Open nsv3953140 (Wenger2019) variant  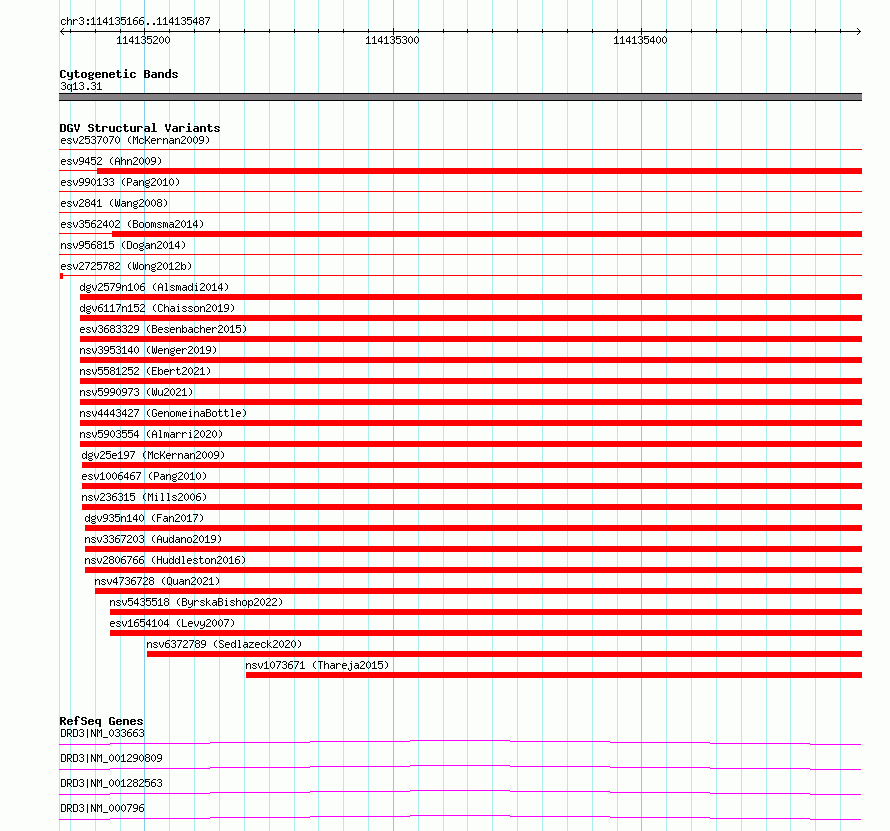click(x=148, y=350)
